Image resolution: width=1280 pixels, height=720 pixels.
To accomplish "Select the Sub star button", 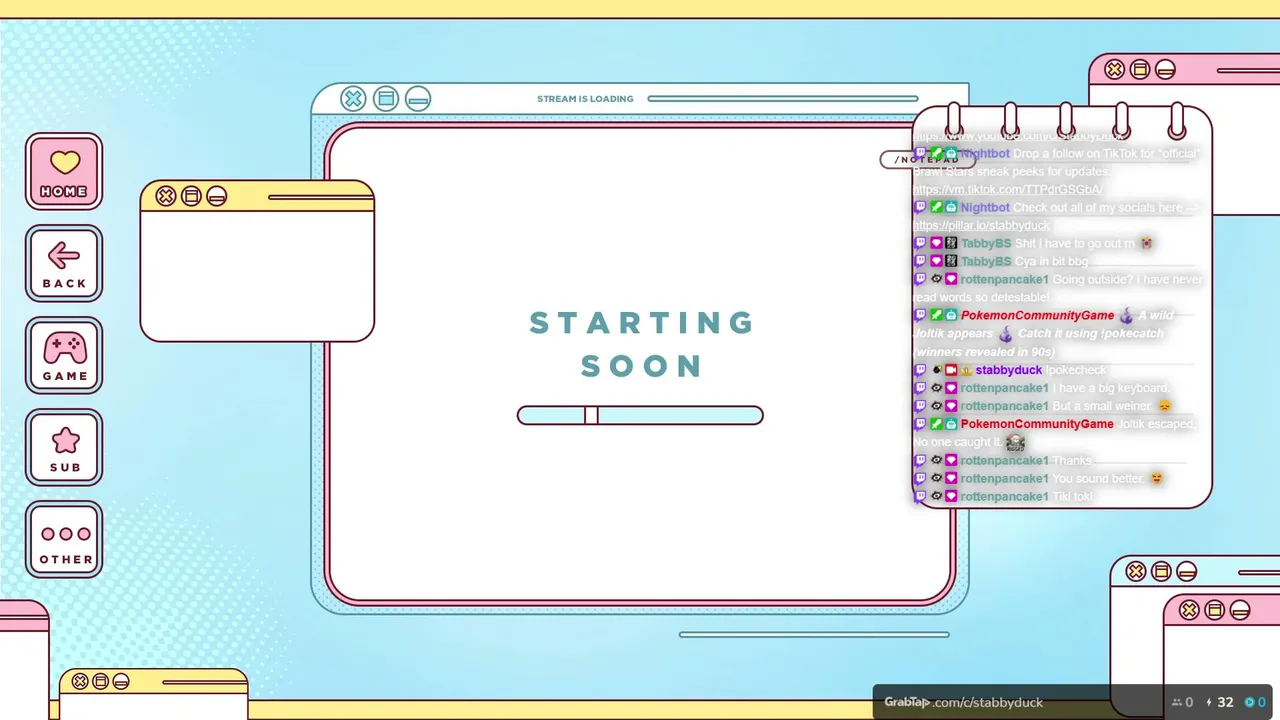I will (64, 447).
